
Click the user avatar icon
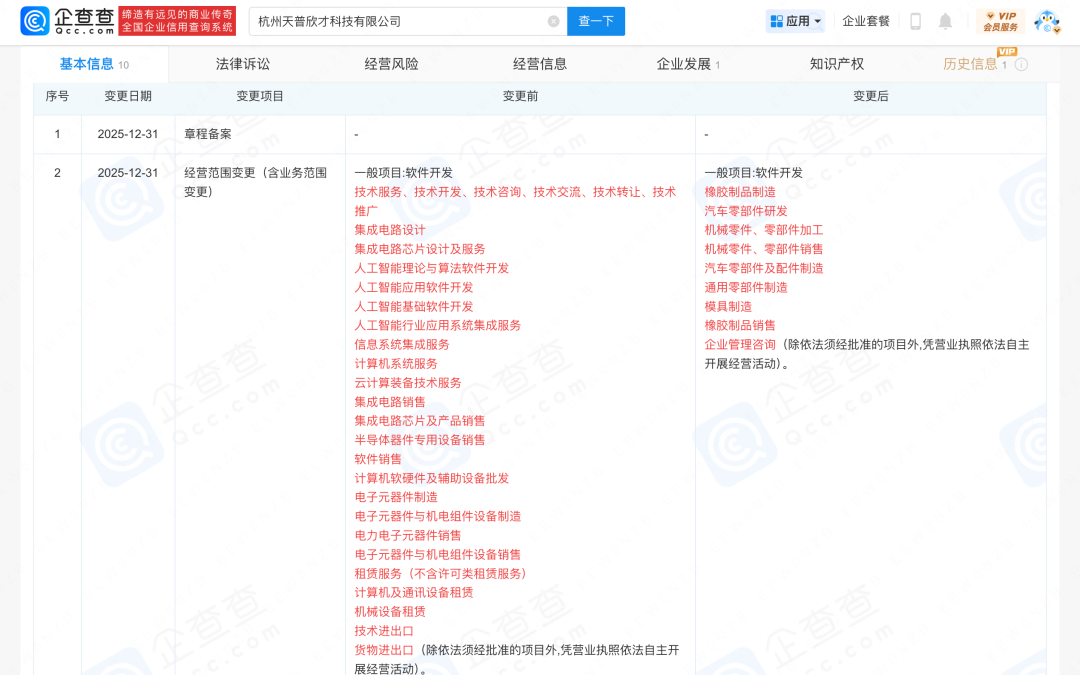coord(1047,21)
